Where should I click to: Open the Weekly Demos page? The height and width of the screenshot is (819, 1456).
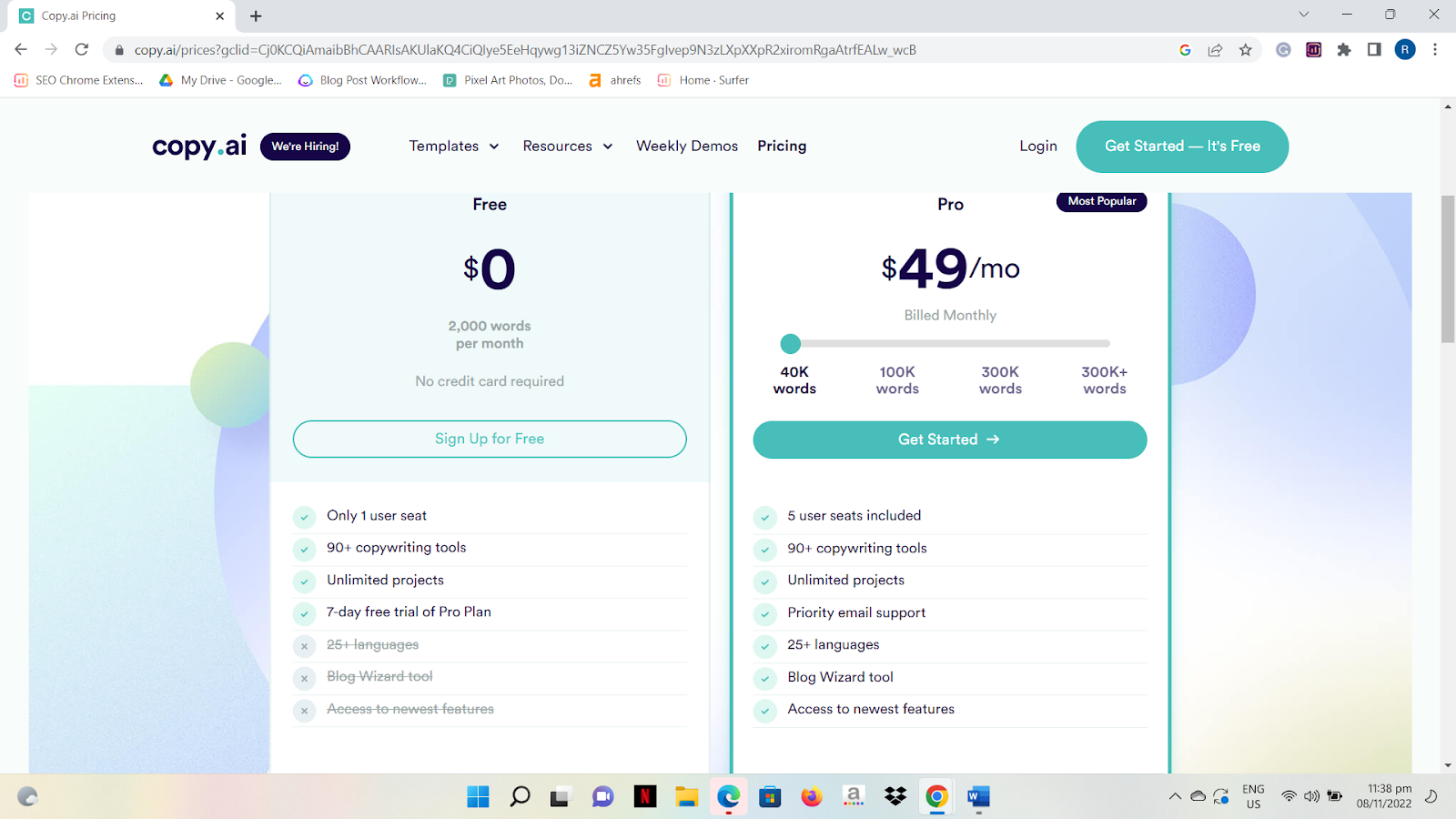(687, 146)
